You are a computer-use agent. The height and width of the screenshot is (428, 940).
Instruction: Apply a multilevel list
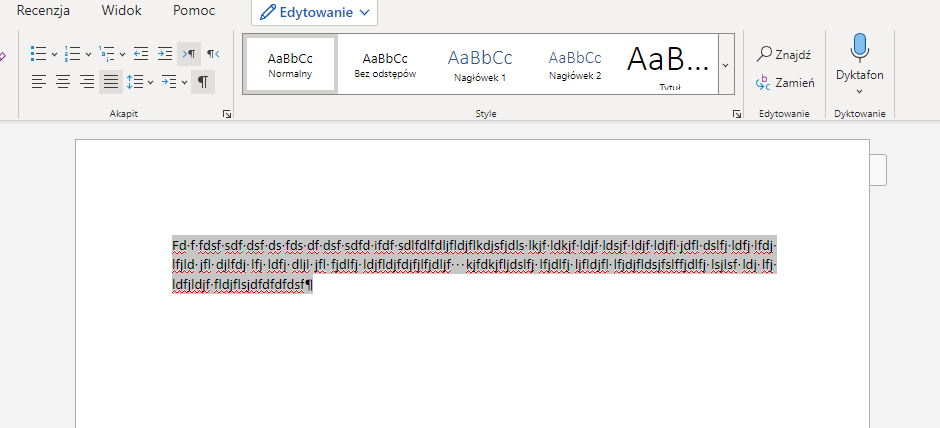(x=107, y=54)
